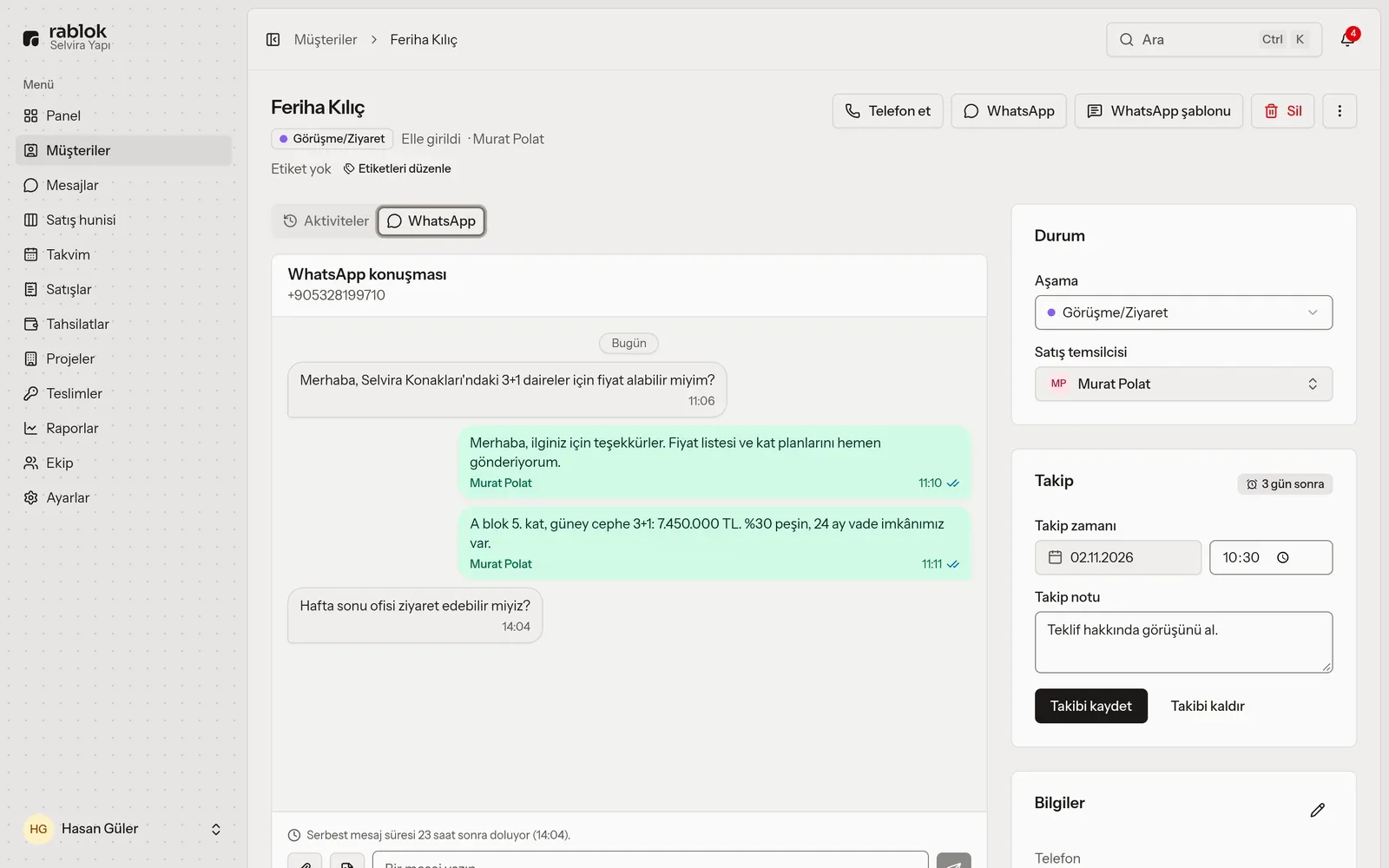Go to Projeler in sidebar
This screenshot has width=1389, height=868.
pos(123,358)
